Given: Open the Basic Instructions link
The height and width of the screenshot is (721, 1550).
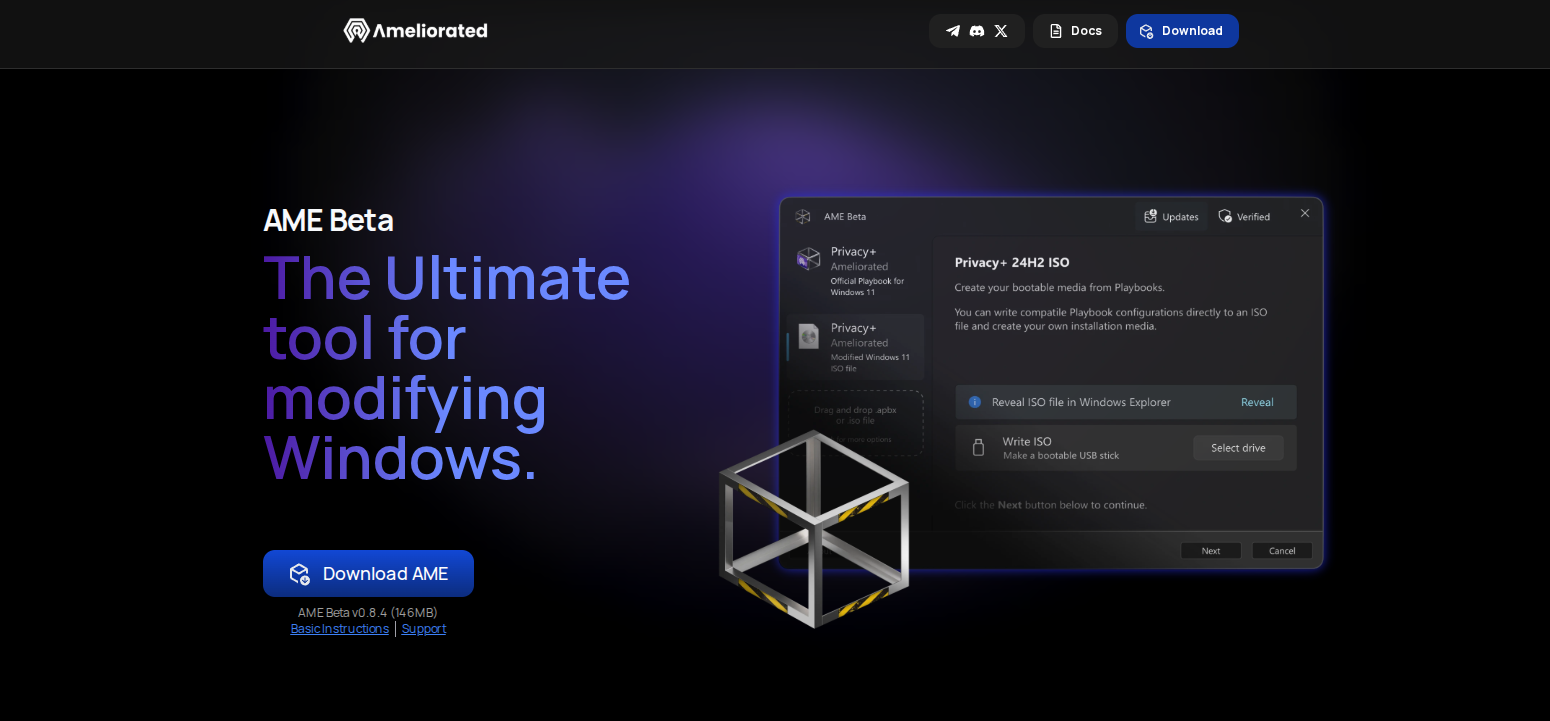Looking at the screenshot, I should [x=340, y=629].
